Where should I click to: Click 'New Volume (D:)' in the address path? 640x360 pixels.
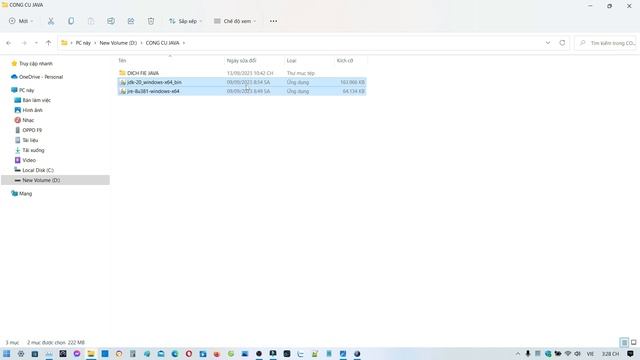coord(118,43)
